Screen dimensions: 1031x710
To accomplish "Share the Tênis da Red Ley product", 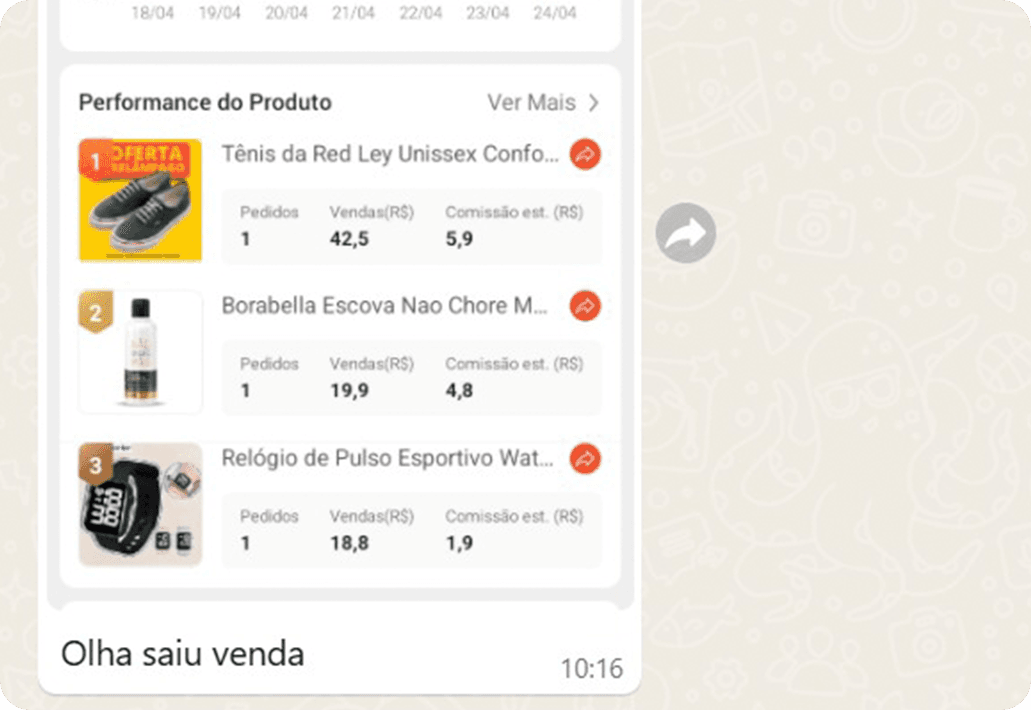I will [585, 154].
